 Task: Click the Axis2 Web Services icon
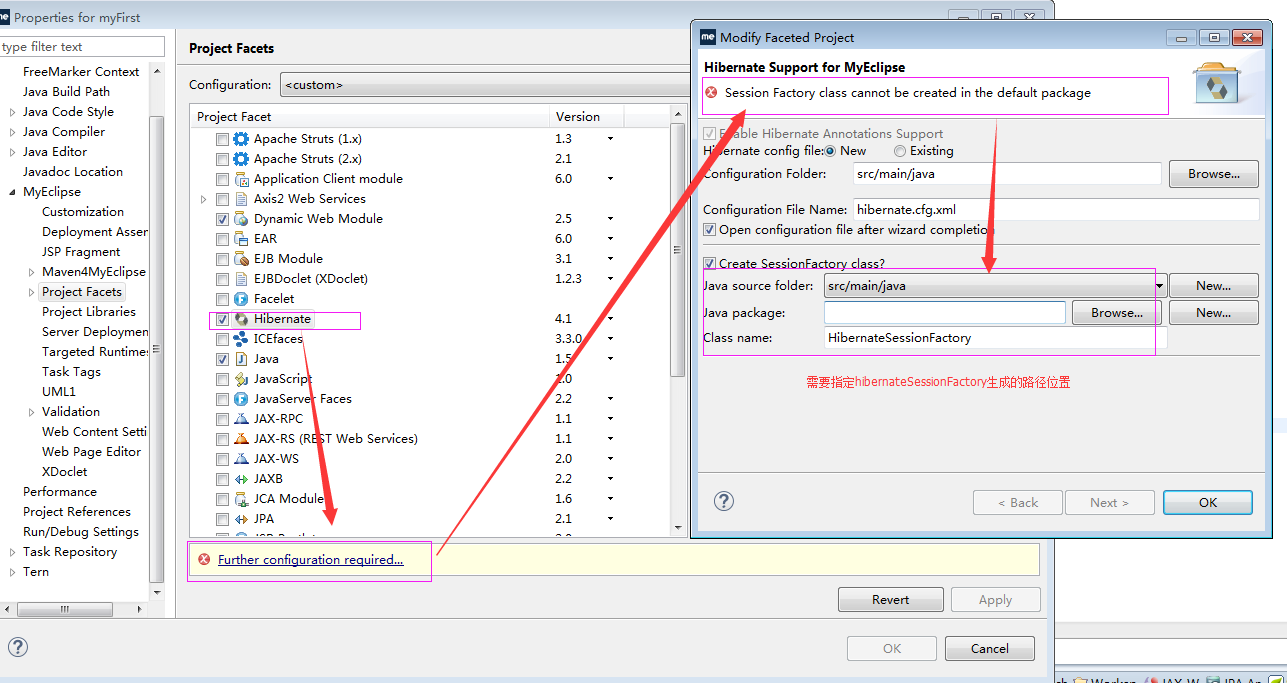coord(241,199)
